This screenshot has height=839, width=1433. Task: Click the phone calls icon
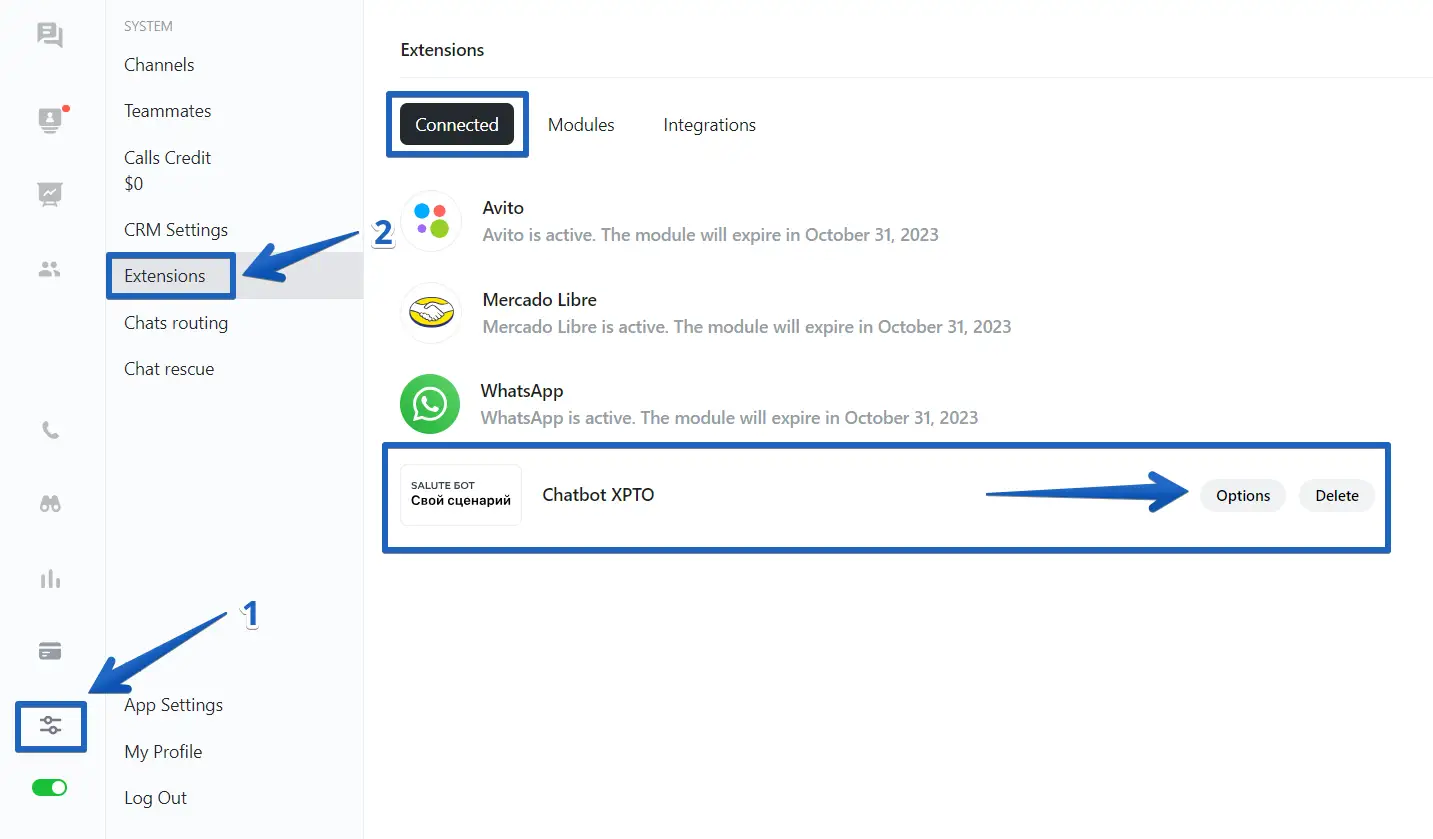(x=50, y=431)
